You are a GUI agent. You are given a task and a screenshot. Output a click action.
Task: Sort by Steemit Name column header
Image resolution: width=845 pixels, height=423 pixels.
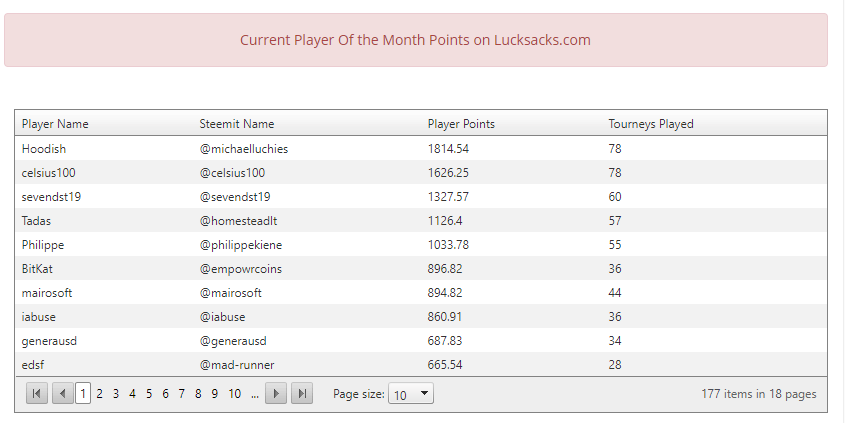(237, 124)
